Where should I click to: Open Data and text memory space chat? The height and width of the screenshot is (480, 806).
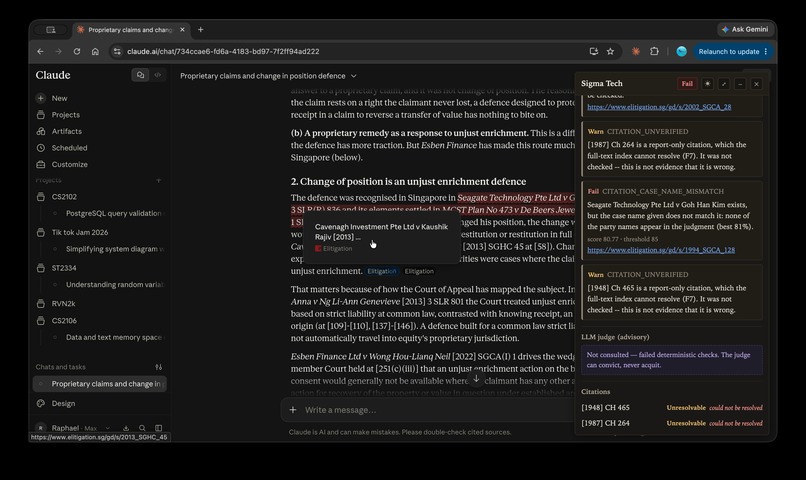113,337
